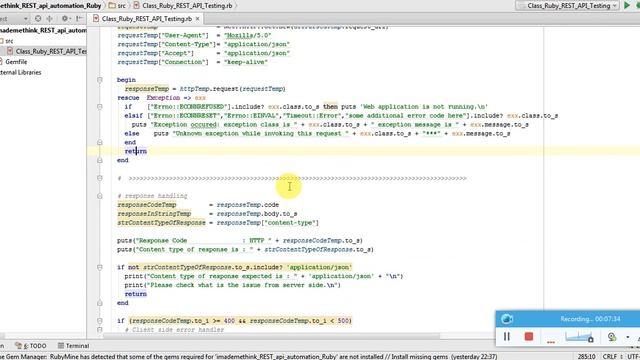Click the recorder webcam icon

(611, 337)
